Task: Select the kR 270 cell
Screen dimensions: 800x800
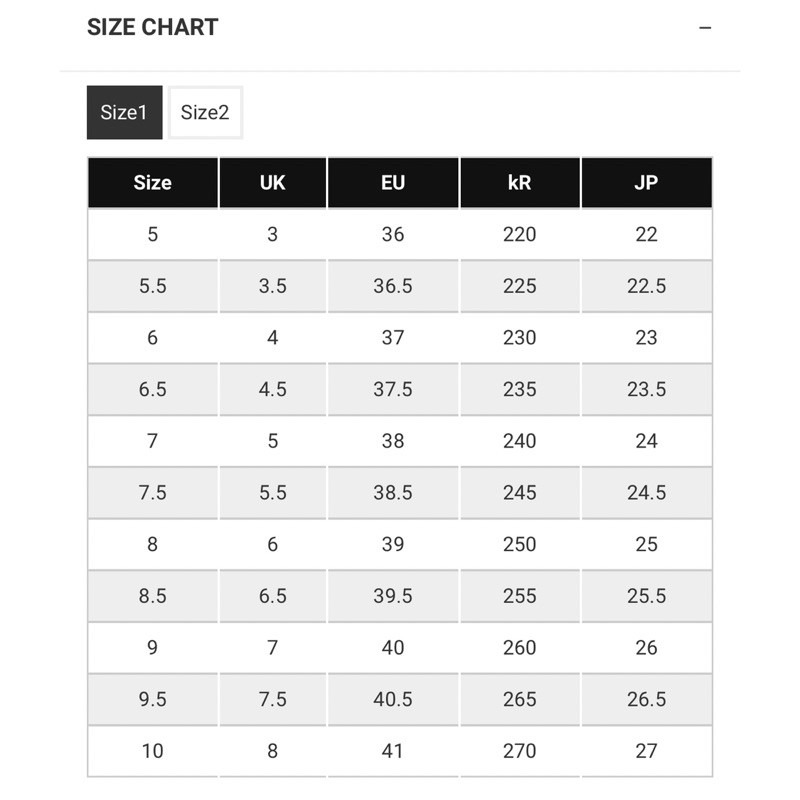Action: coord(520,751)
